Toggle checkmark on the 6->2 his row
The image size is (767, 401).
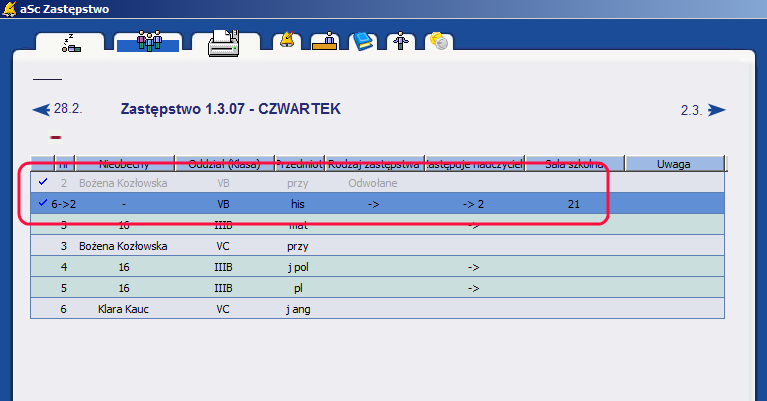(42, 204)
